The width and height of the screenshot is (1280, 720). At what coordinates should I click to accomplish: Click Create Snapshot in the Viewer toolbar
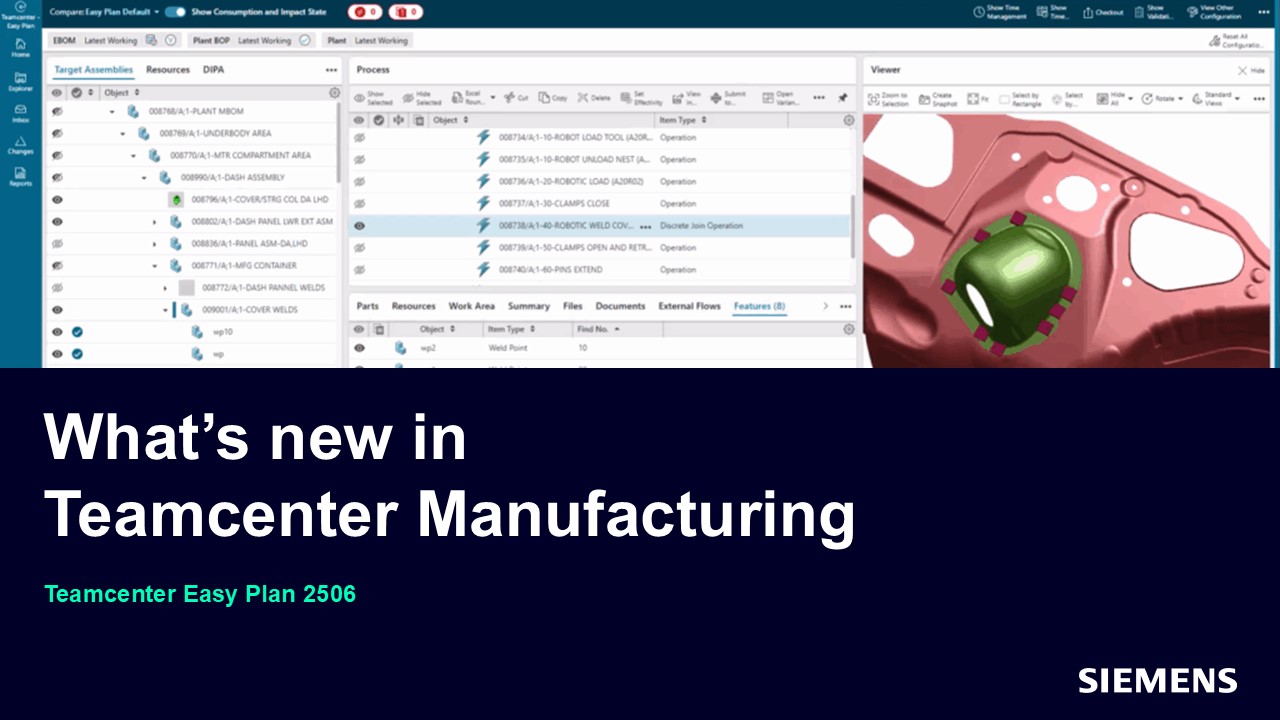[942, 98]
